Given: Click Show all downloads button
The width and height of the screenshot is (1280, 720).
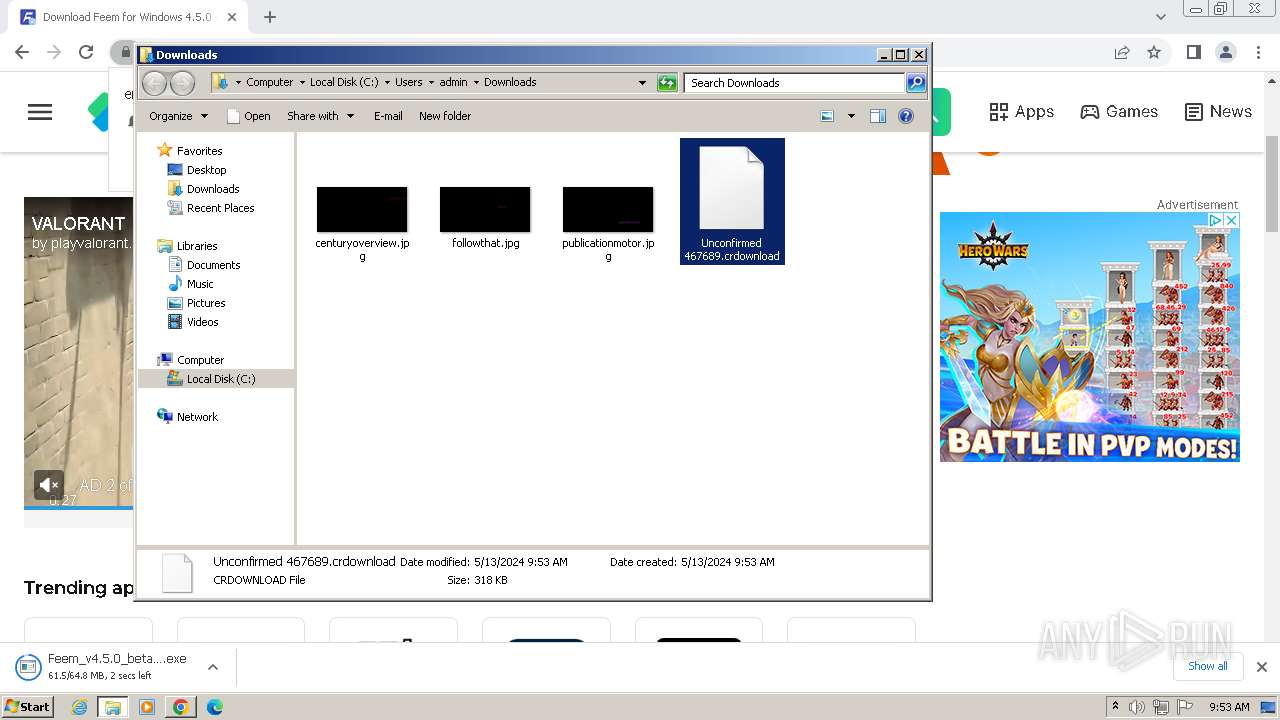Looking at the screenshot, I should 1208,666.
